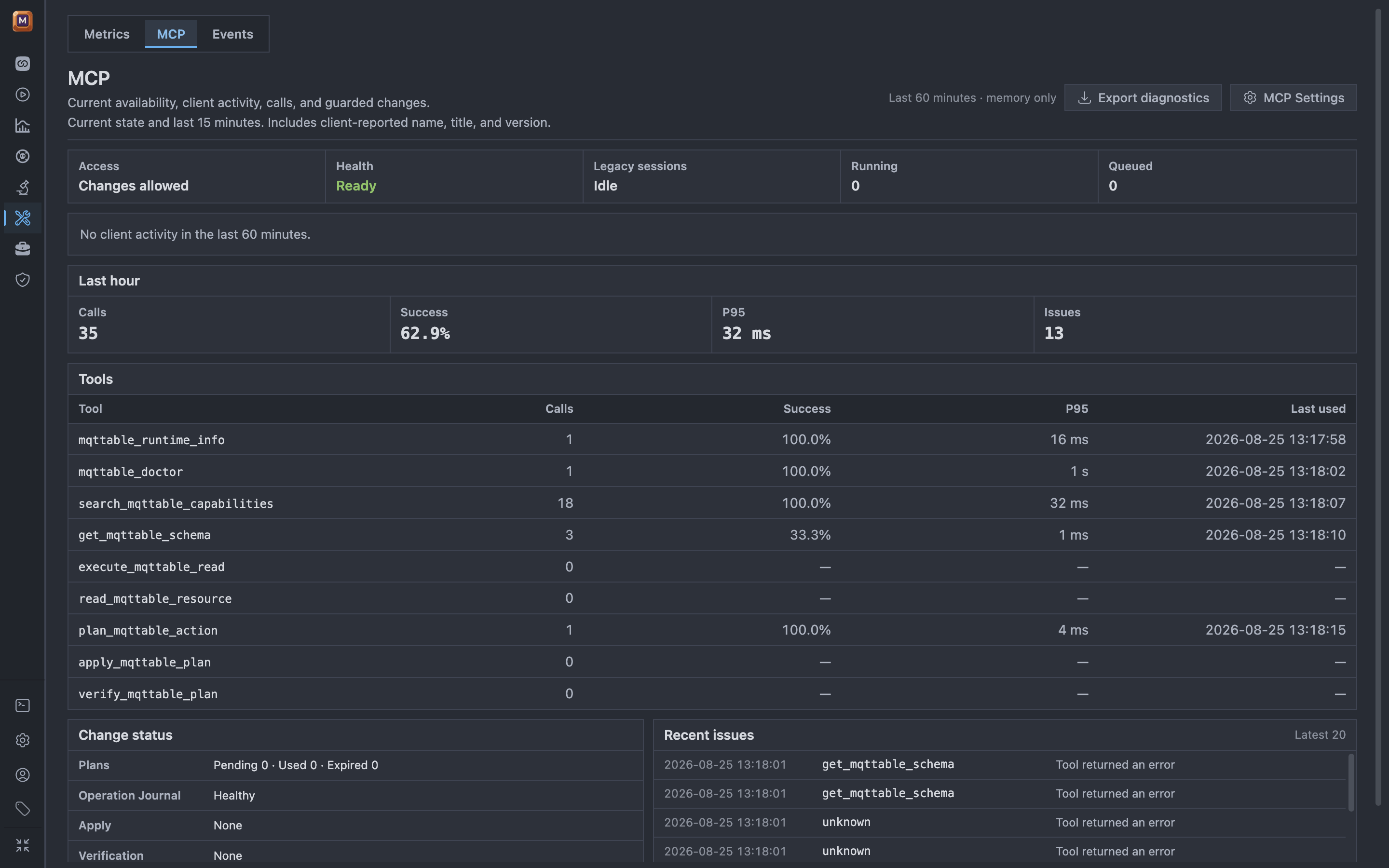Image resolution: width=1389 pixels, height=868 pixels.
Task: Click the Export diagnostics button
Action: [1143, 97]
